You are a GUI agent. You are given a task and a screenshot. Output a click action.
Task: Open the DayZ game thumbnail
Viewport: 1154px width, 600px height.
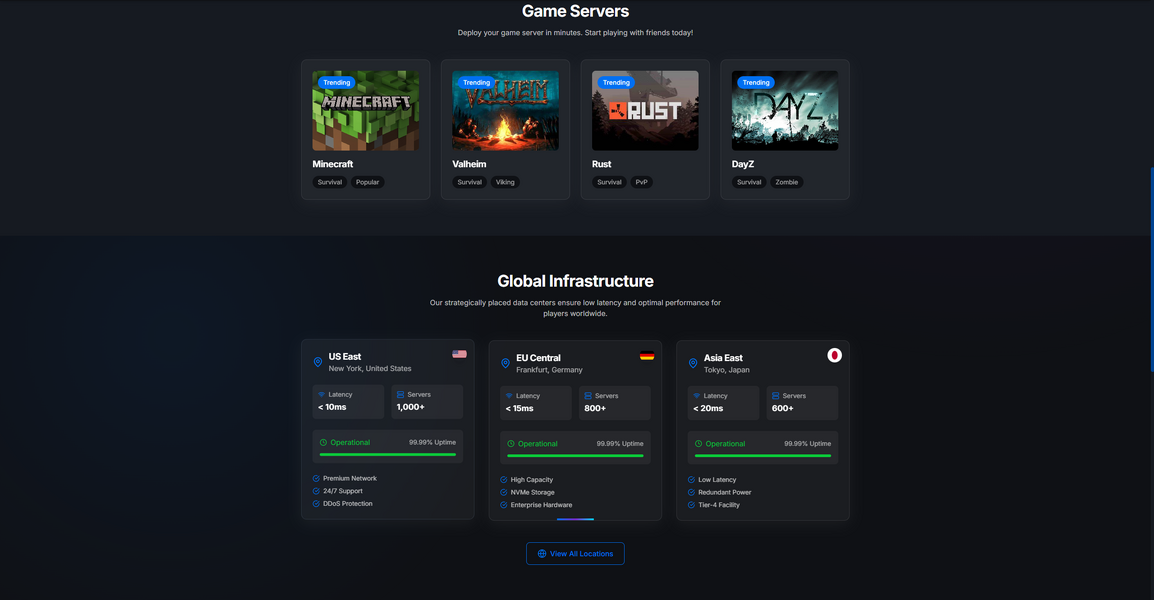pyautogui.click(x=785, y=110)
